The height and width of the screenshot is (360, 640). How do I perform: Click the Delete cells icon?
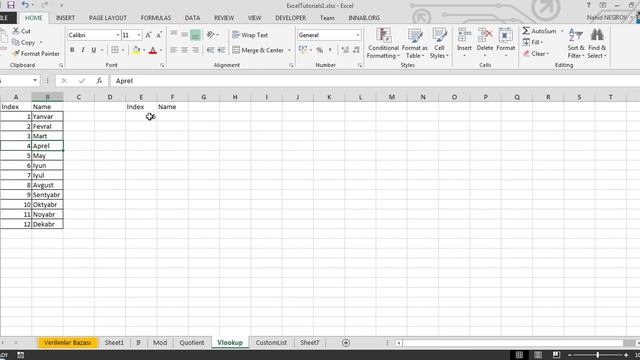485,35
